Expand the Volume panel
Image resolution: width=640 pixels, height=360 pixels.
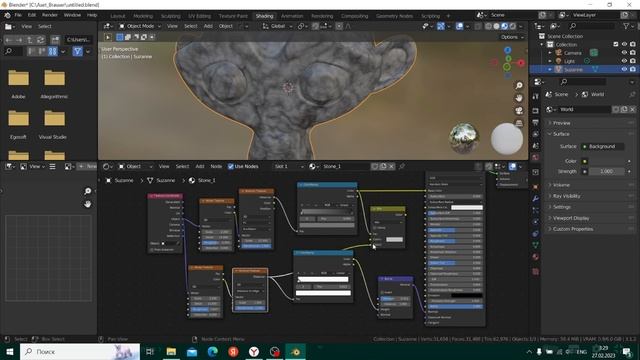point(561,185)
